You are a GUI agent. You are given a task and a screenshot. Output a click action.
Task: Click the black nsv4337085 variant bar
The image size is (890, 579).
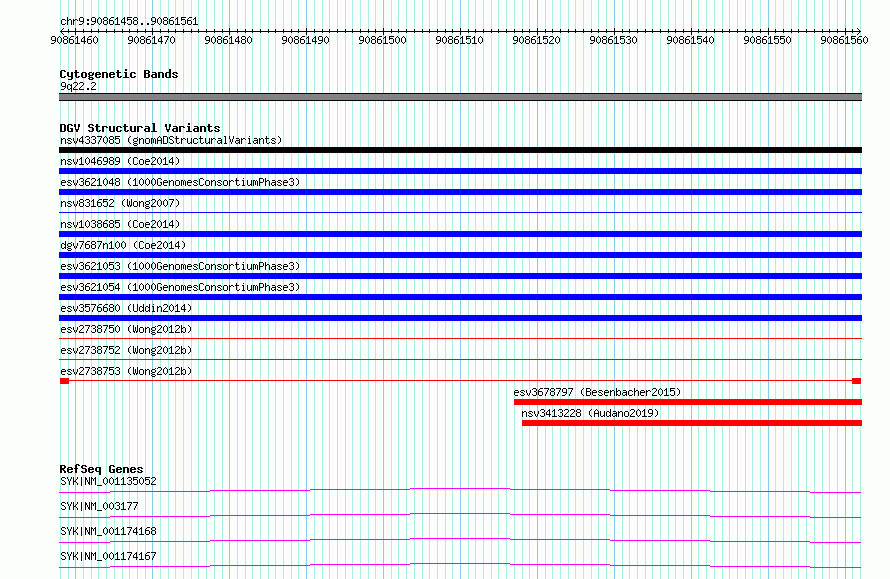460,150
